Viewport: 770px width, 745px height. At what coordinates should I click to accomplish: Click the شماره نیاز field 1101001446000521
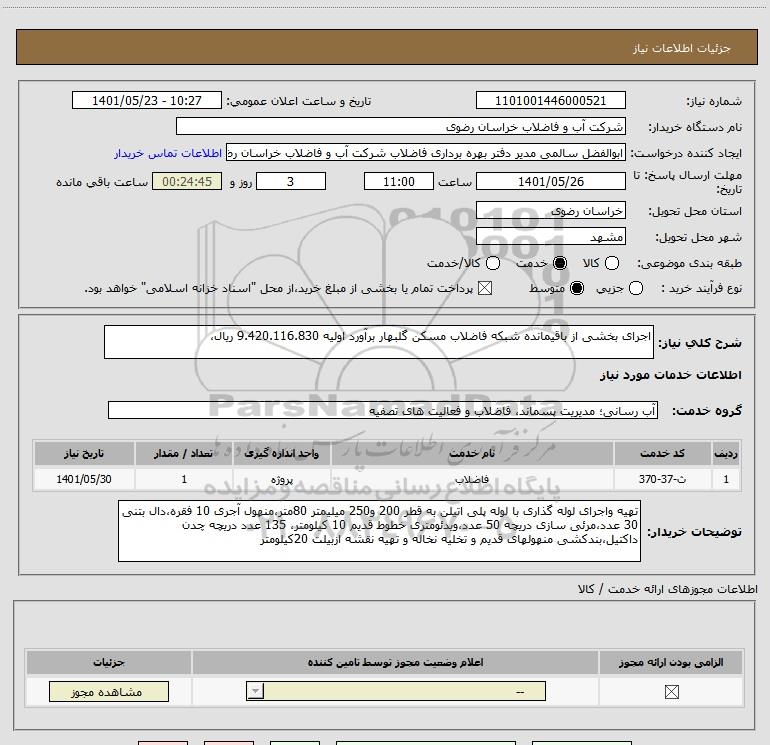coord(550,100)
